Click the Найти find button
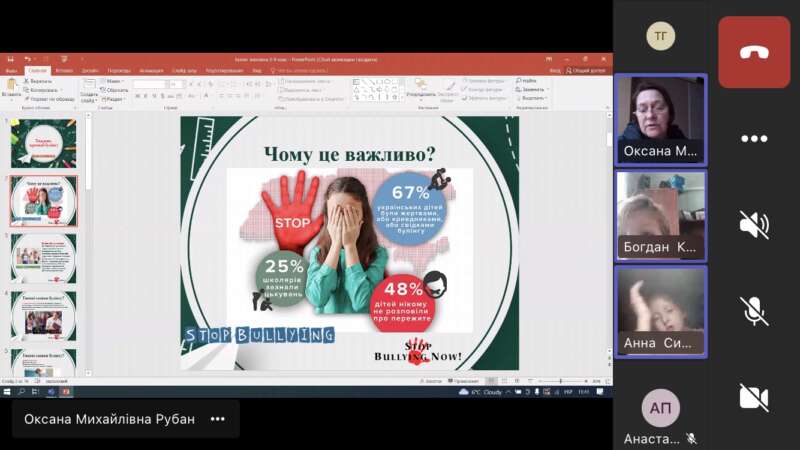 pos(529,80)
